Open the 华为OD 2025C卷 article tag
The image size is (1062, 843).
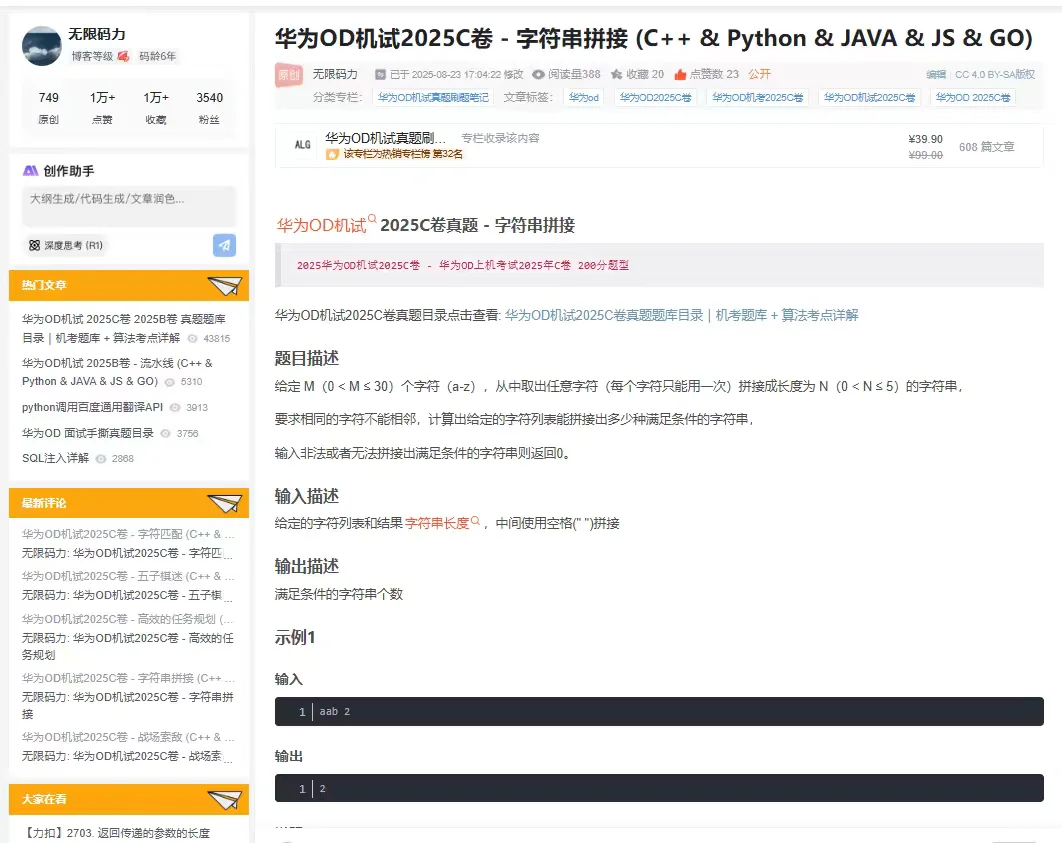point(973,98)
